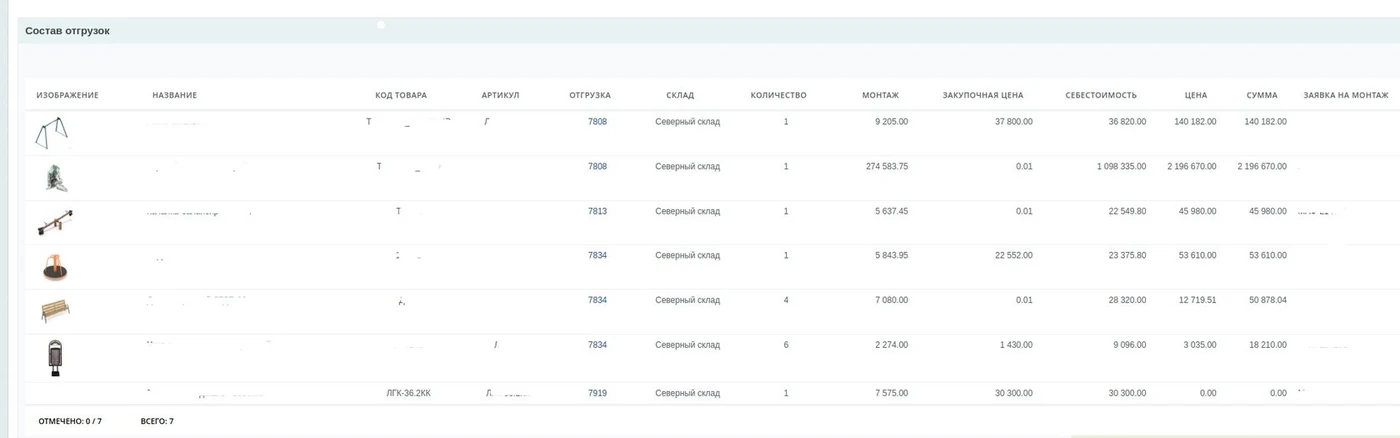Sort by СКЛАД column header

tap(680, 96)
